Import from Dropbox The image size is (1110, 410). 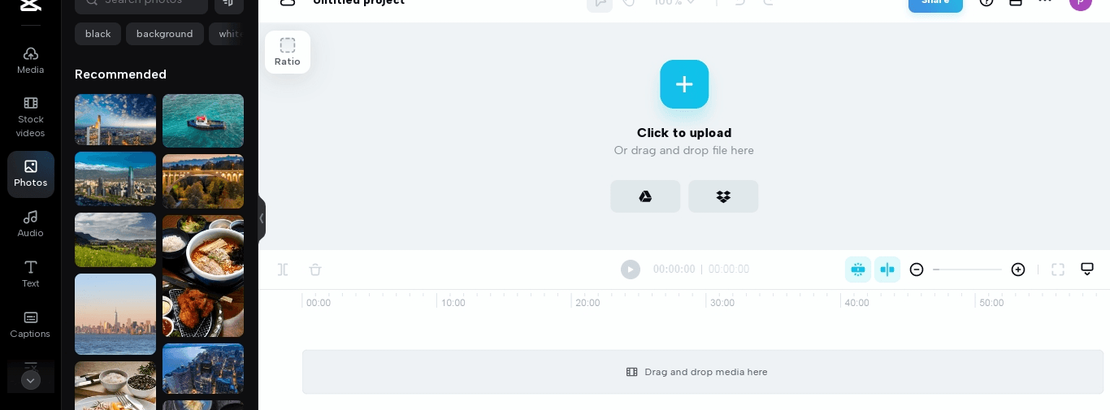point(723,196)
